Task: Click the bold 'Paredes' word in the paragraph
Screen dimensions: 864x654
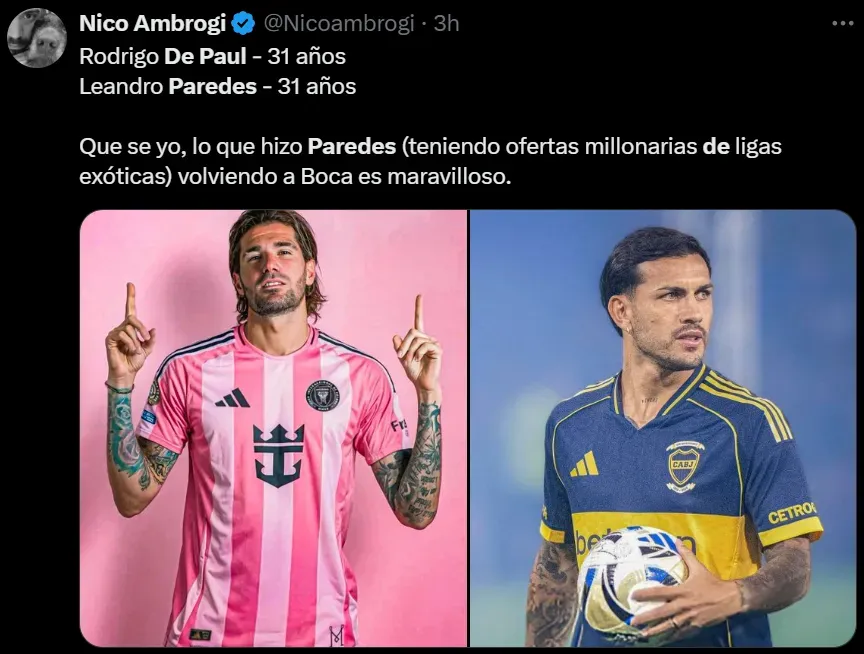Action: point(352,147)
